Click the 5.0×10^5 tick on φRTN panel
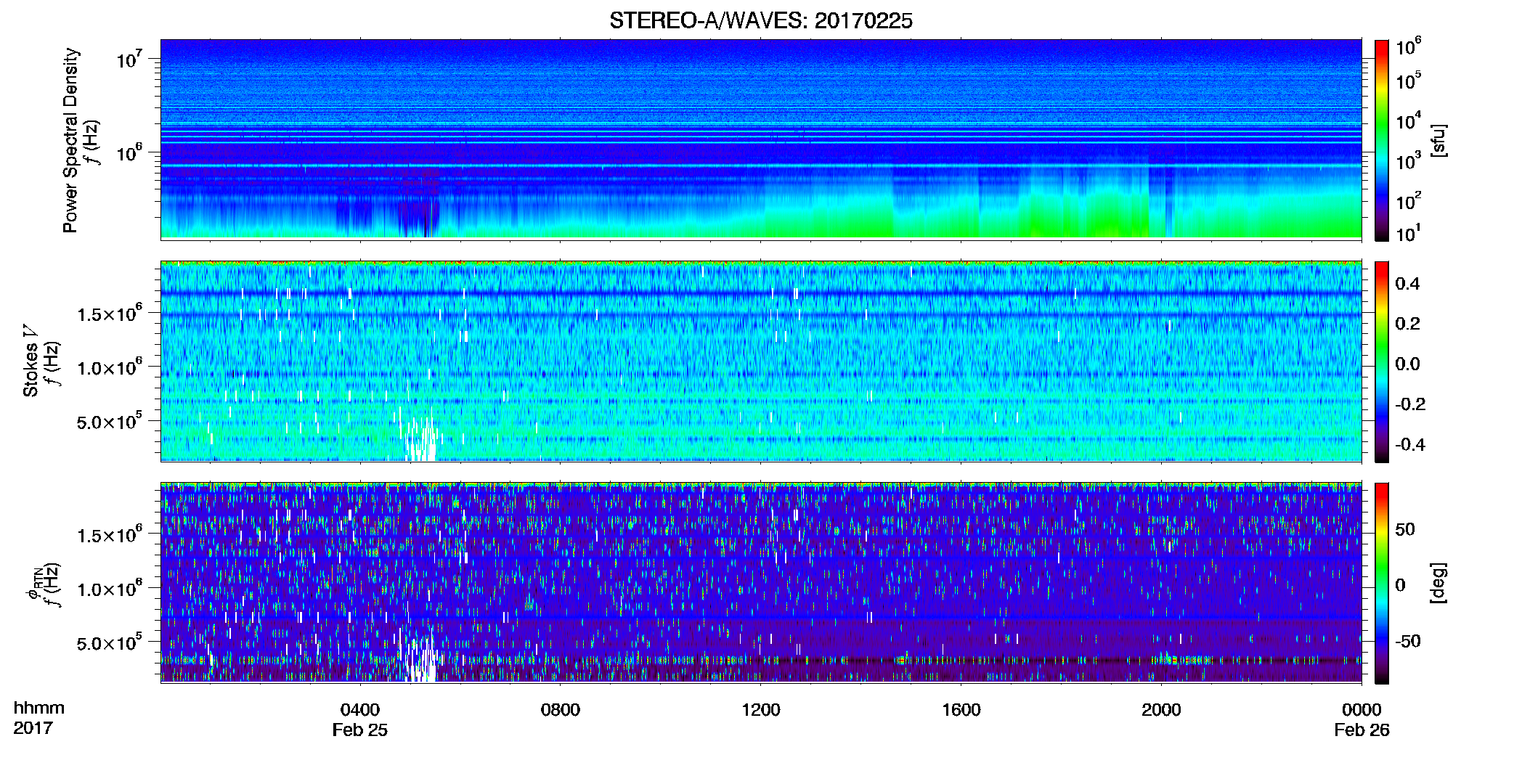The width and height of the screenshot is (1522, 784). [x=110, y=642]
